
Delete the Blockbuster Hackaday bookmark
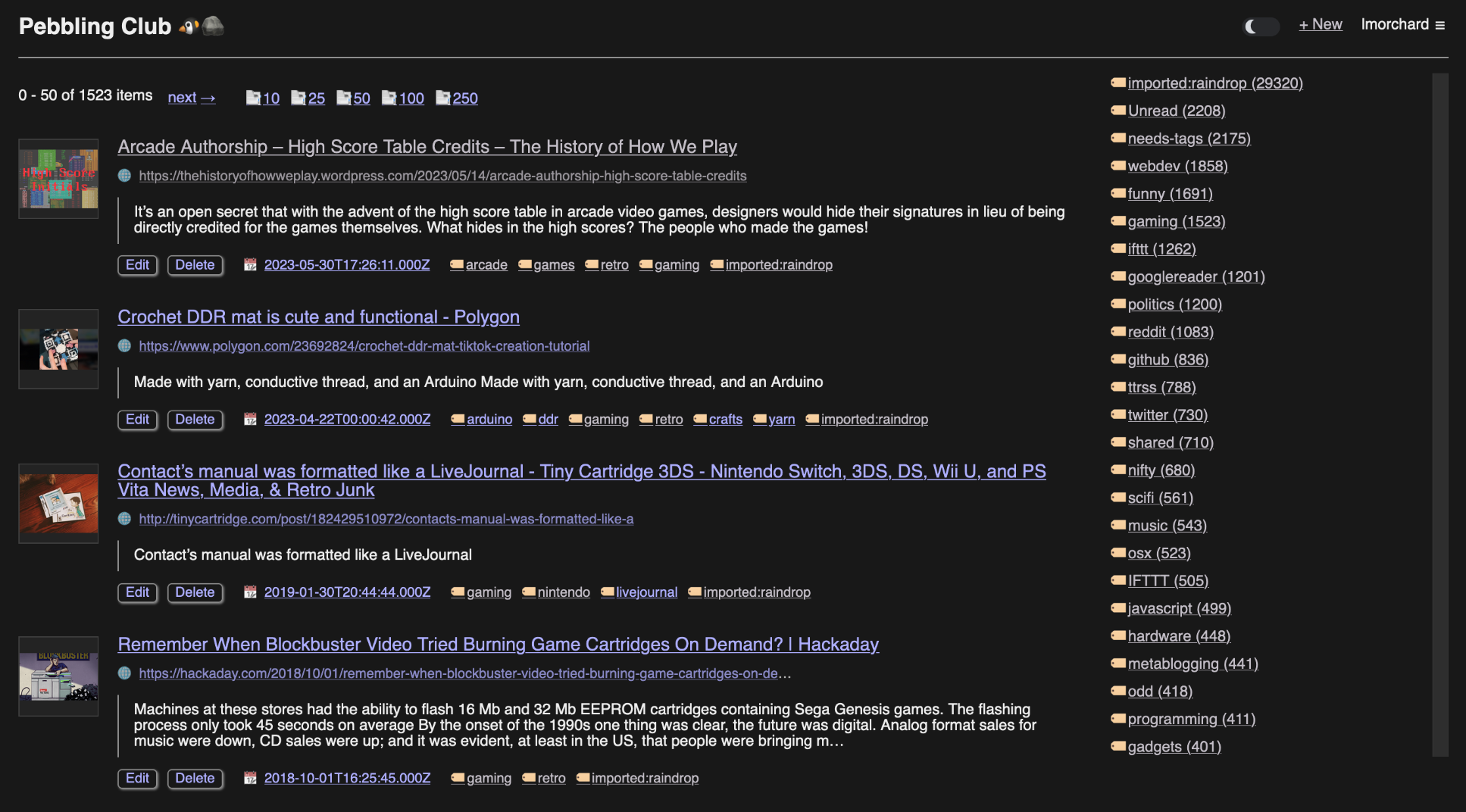coord(195,779)
